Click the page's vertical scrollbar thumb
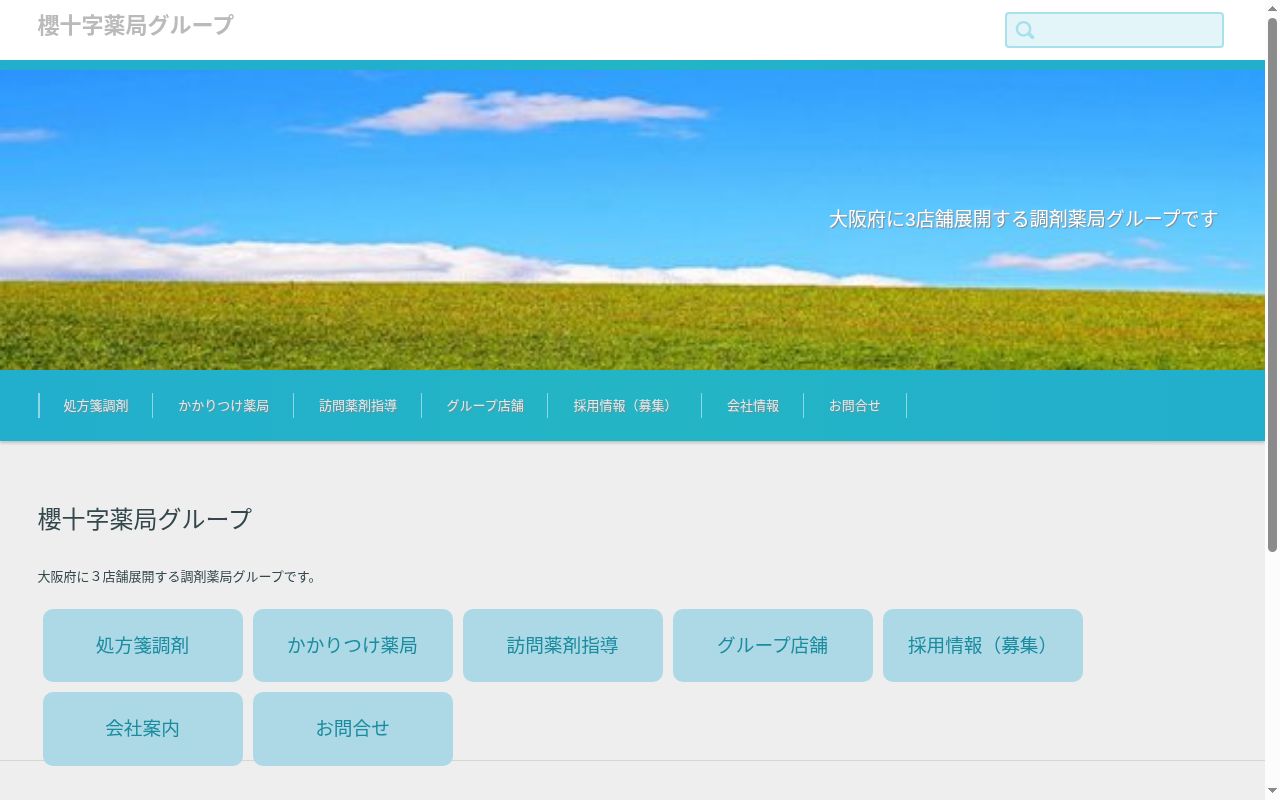1280x800 pixels. [x=1272, y=284]
